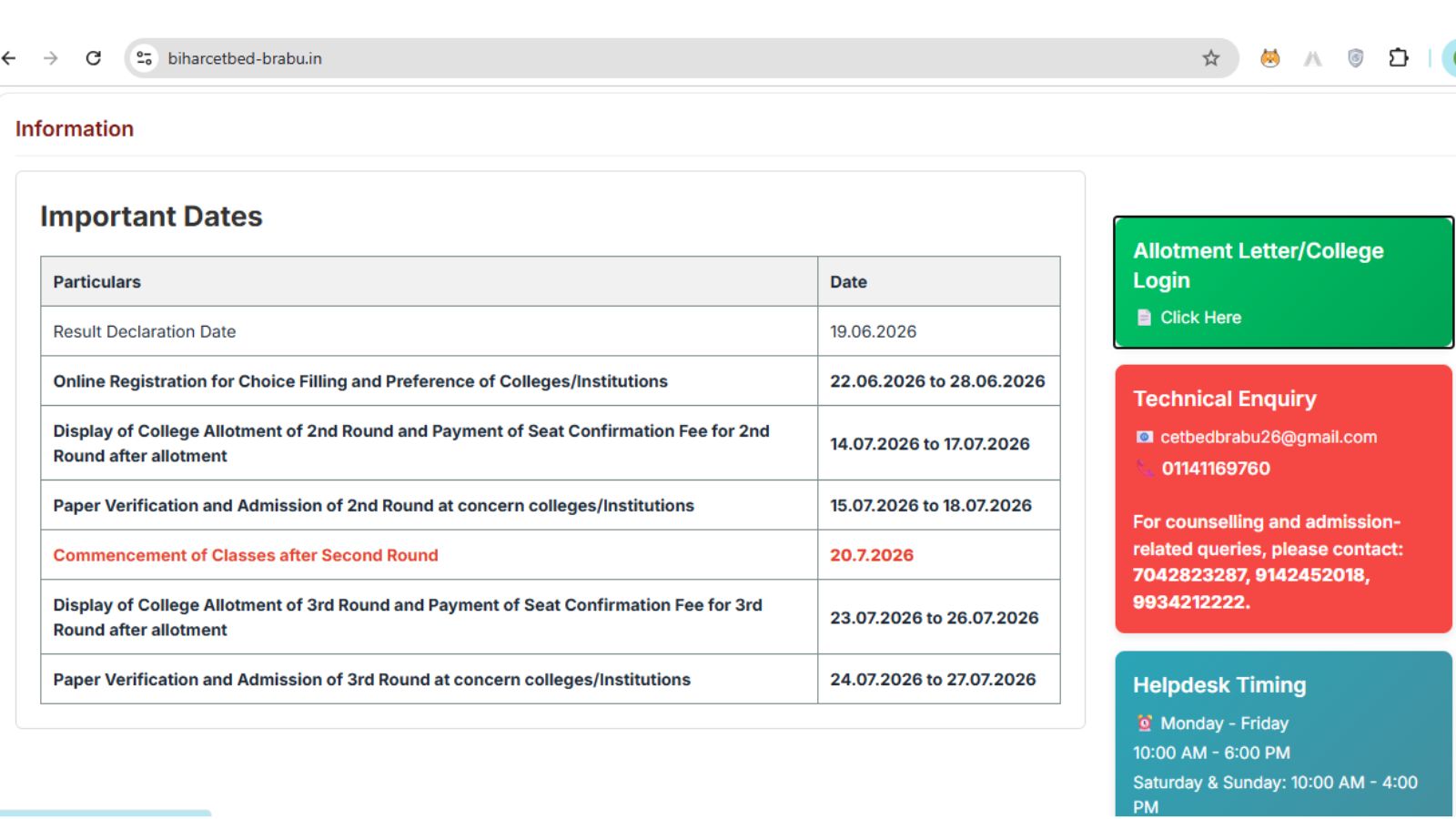Open the Extensions puzzle icon
The image size is (1456, 819).
pos(1399,58)
